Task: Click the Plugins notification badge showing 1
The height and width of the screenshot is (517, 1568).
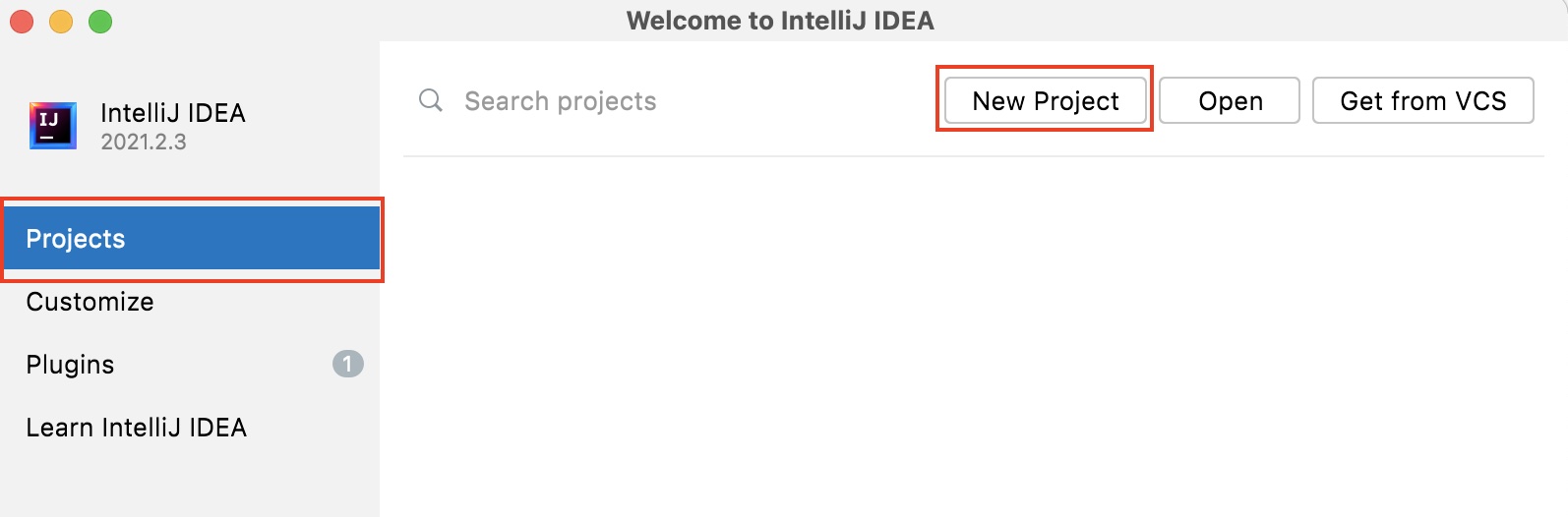Action: tap(348, 365)
